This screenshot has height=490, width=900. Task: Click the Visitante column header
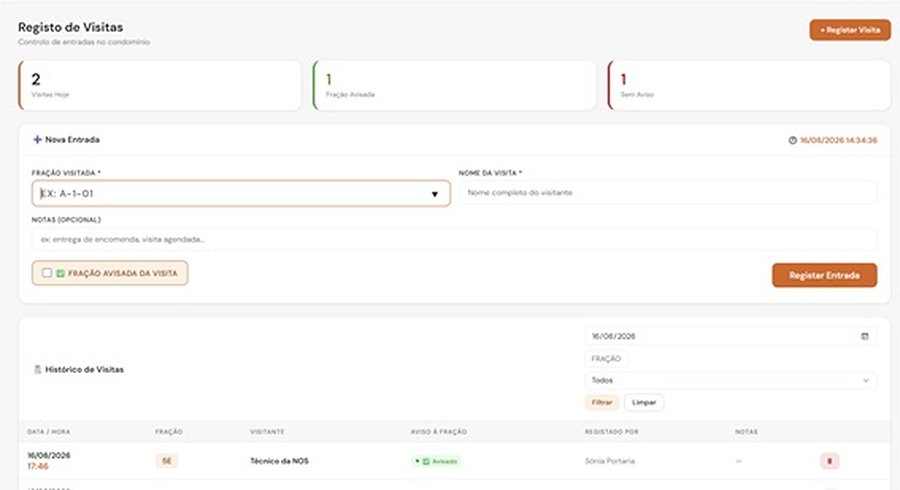click(267, 431)
